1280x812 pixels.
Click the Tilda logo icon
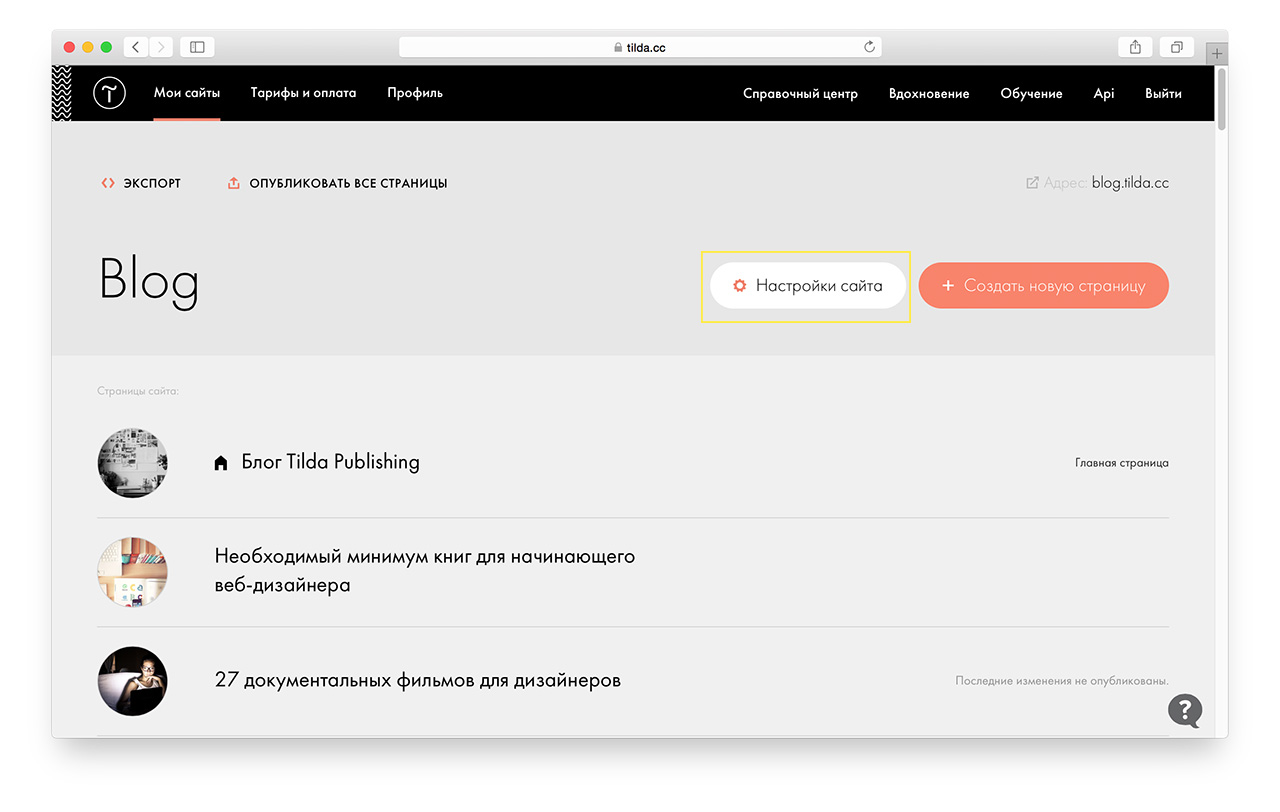109,93
